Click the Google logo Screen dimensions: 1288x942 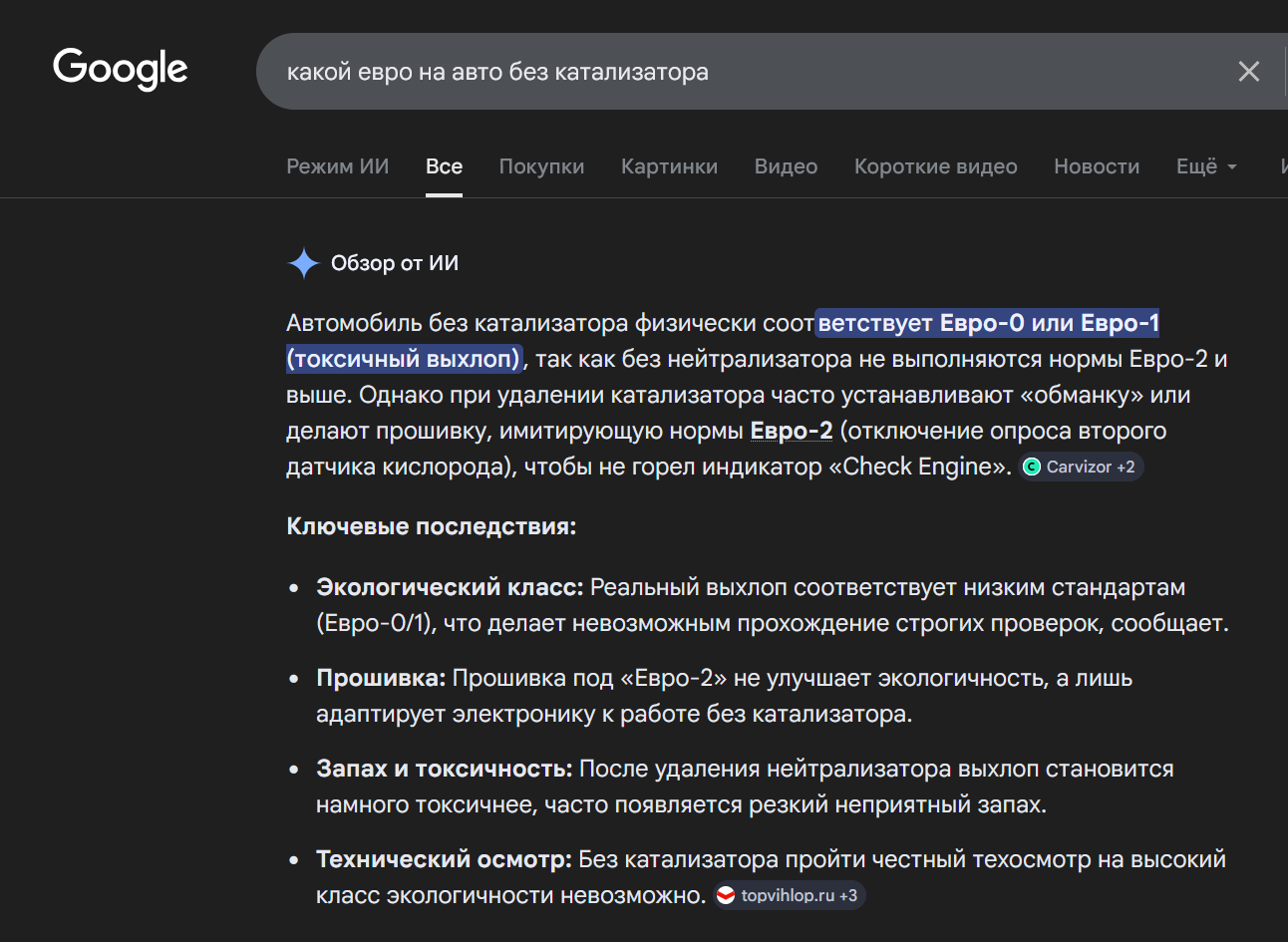coord(120,69)
